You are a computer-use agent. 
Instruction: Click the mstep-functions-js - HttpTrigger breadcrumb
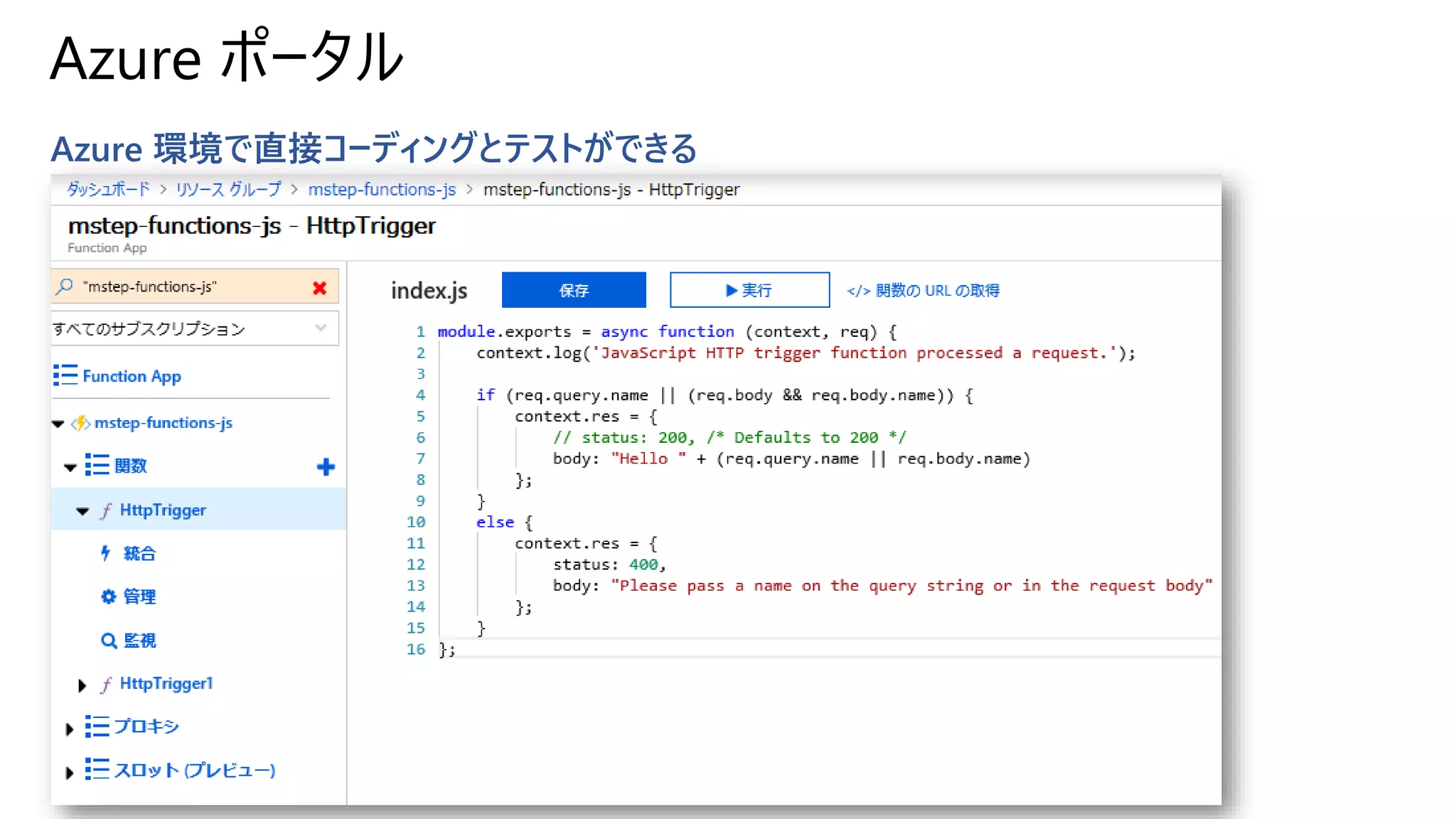(611, 190)
